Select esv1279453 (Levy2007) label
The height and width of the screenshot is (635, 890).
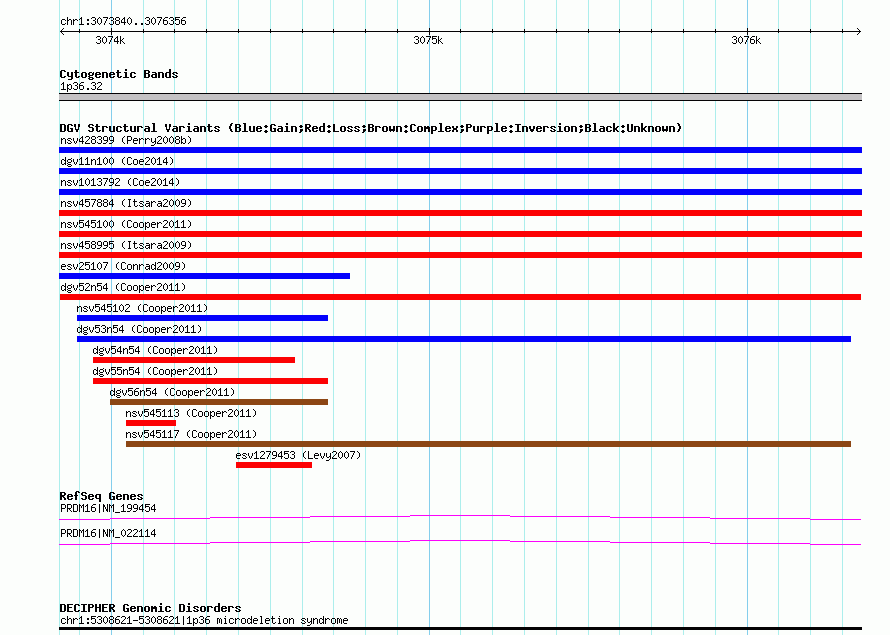coord(298,455)
